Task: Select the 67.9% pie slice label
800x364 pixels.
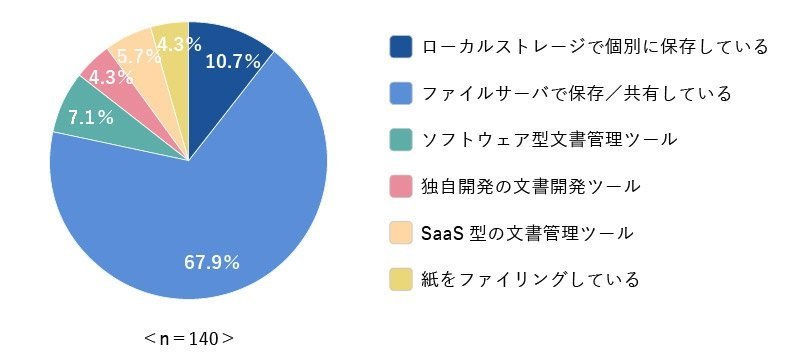Action: [212, 263]
